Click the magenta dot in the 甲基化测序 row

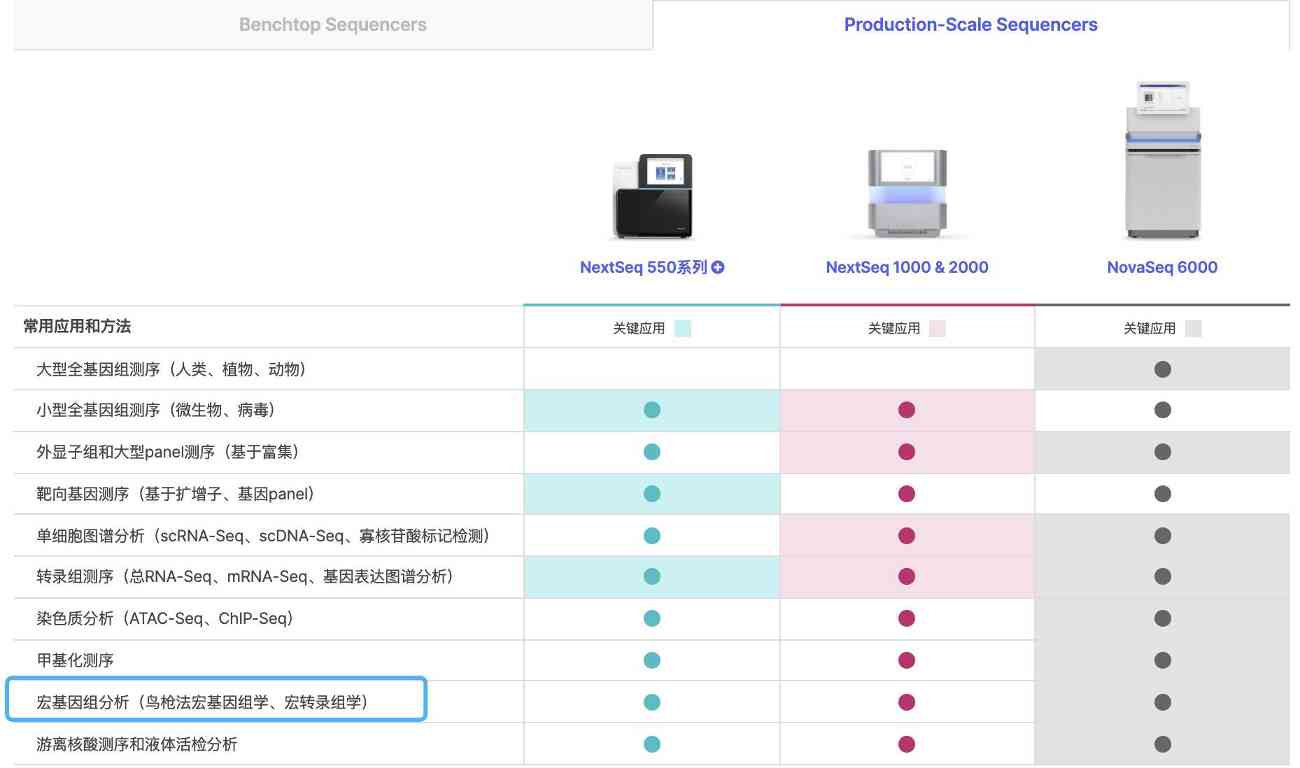(907, 660)
